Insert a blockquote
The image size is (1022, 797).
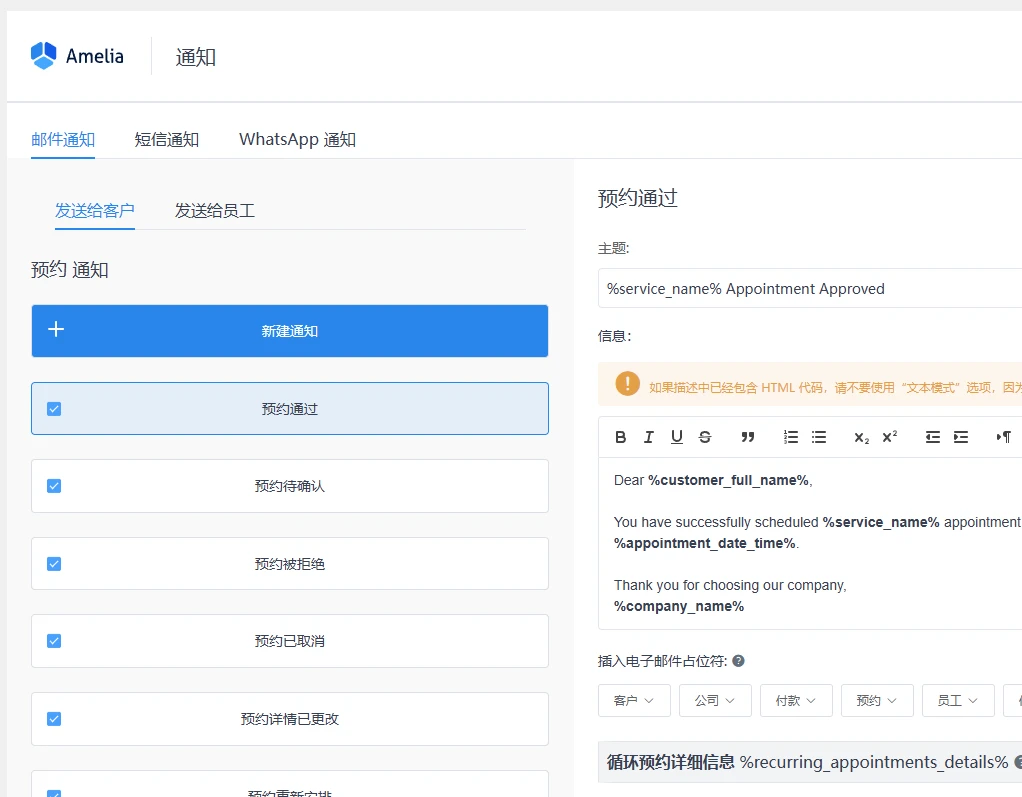click(748, 437)
